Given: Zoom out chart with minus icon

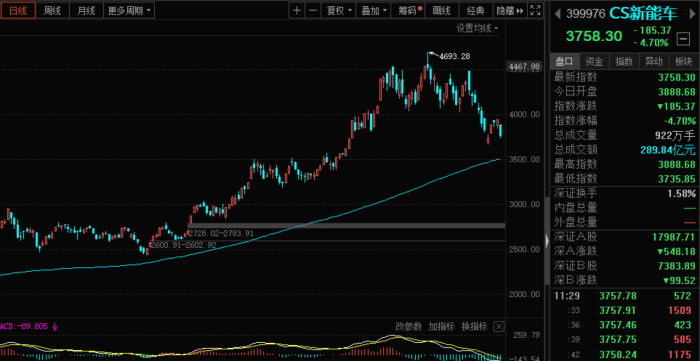Looking at the screenshot, I should [x=313, y=11].
